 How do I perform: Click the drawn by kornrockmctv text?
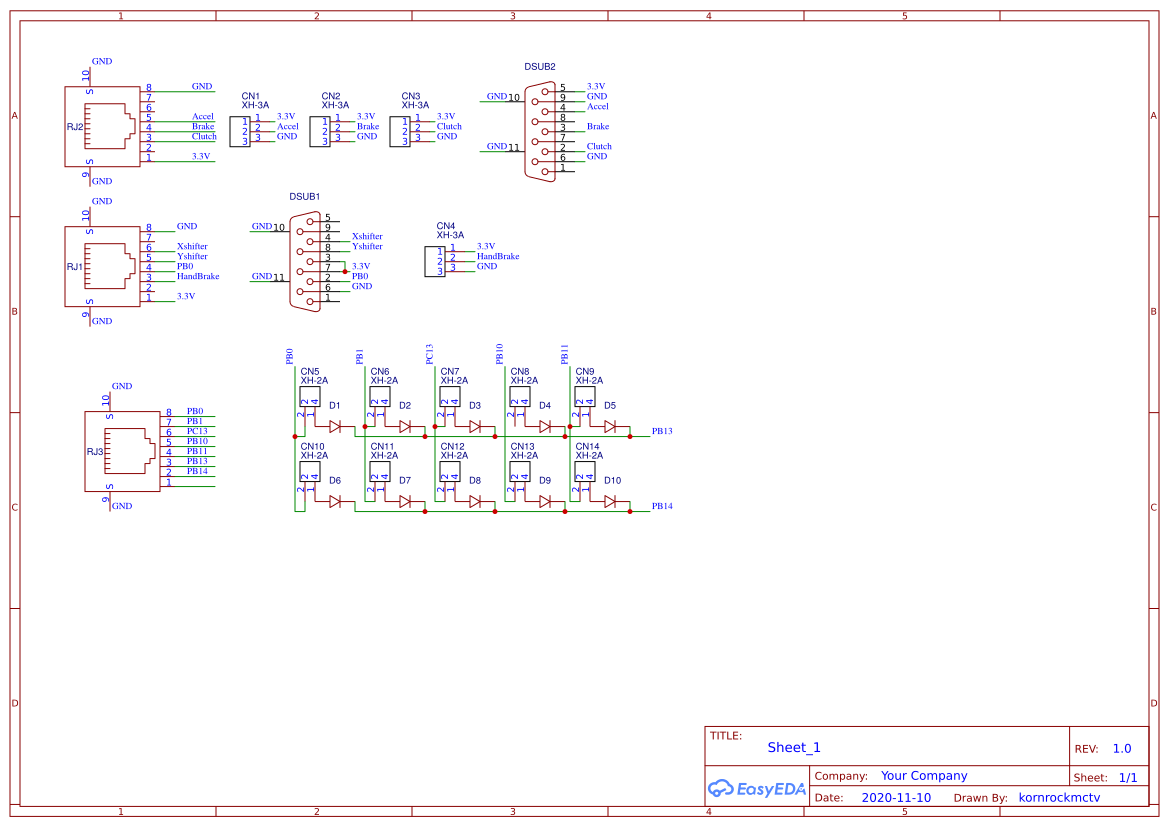tap(1061, 797)
